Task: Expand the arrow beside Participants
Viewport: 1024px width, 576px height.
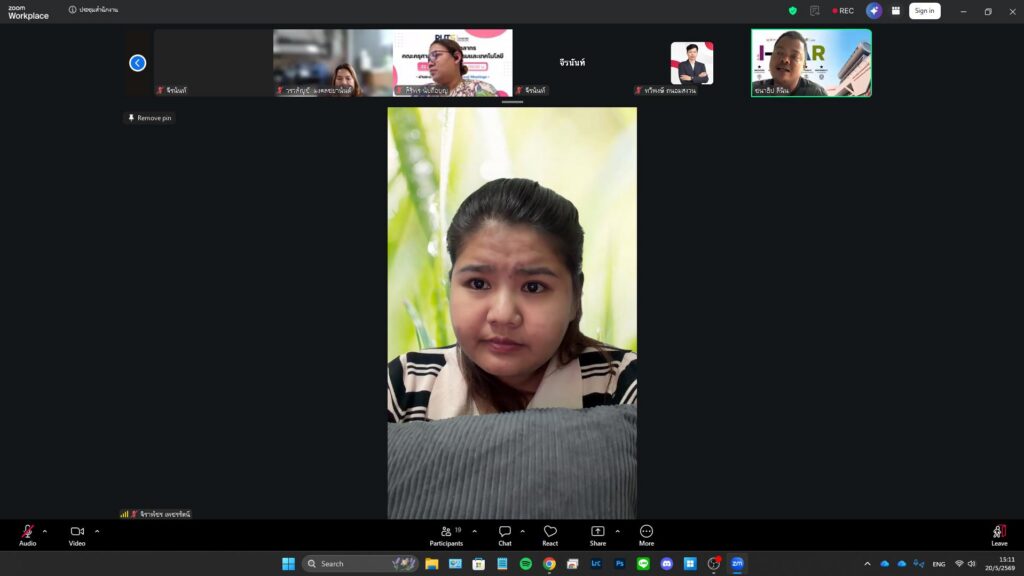Action: pos(475,531)
